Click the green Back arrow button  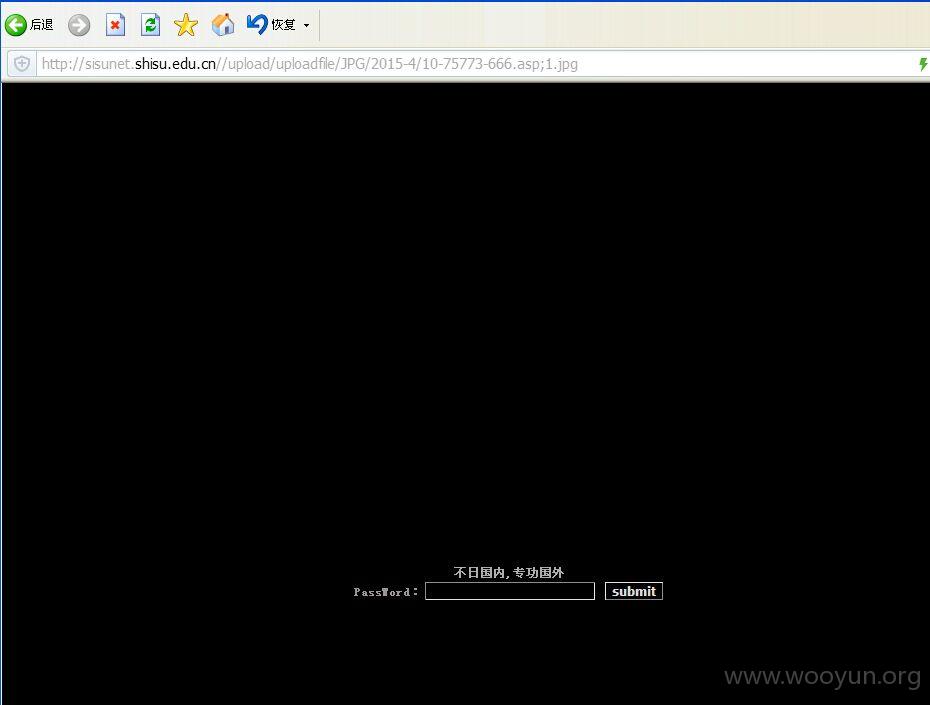click(16, 25)
